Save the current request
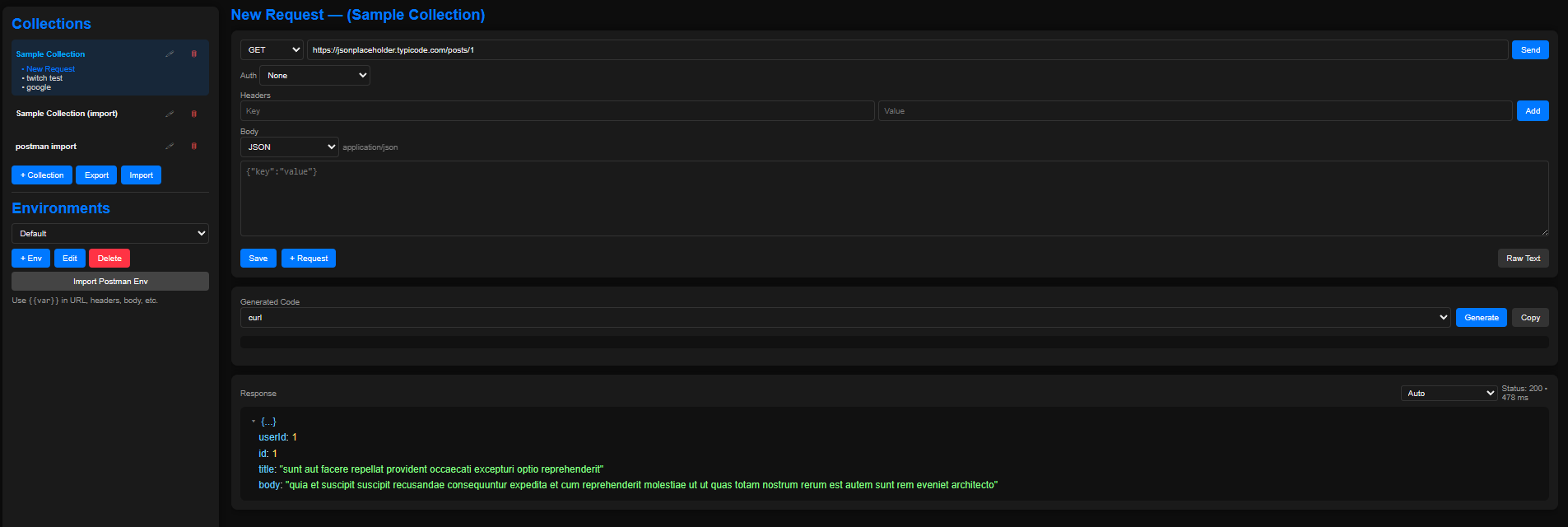 point(258,259)
